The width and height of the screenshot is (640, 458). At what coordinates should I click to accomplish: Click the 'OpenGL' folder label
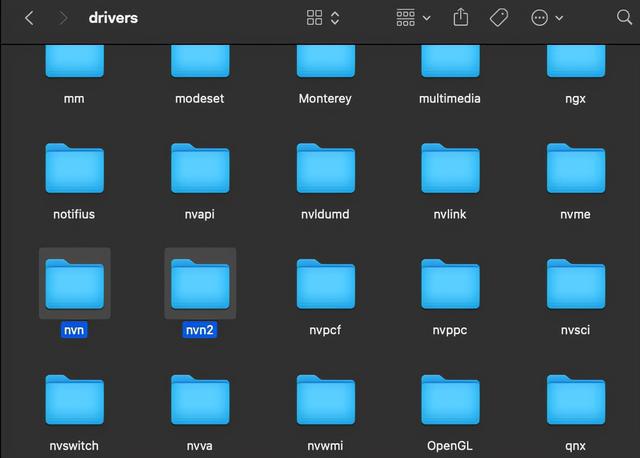coord(450,446)
